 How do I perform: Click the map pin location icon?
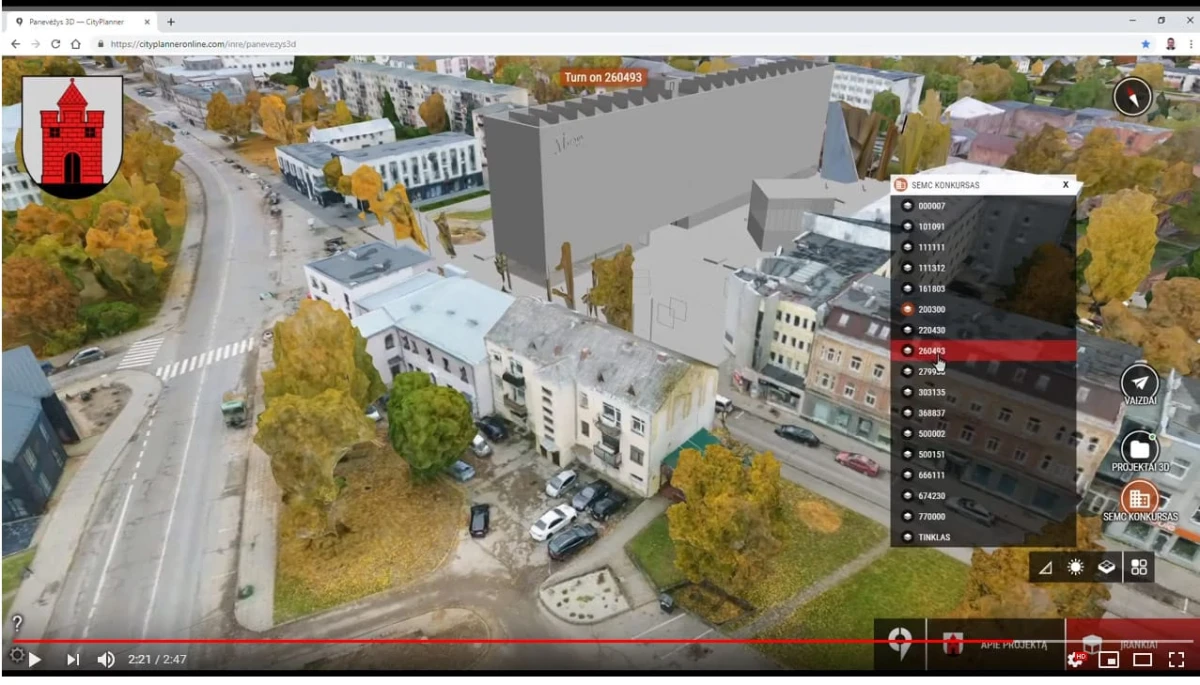pos(900,644)
